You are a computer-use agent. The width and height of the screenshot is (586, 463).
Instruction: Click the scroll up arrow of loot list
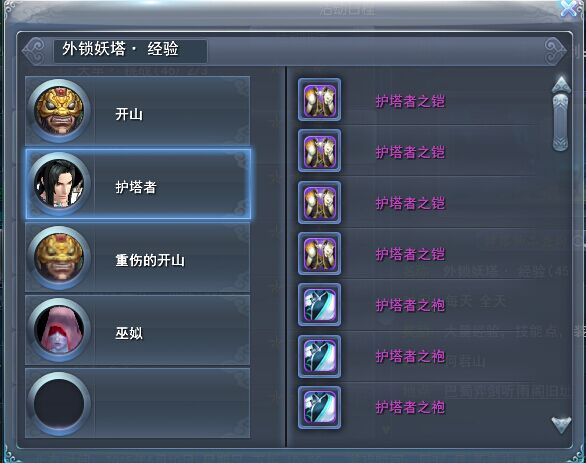click(x=561, y=84)
